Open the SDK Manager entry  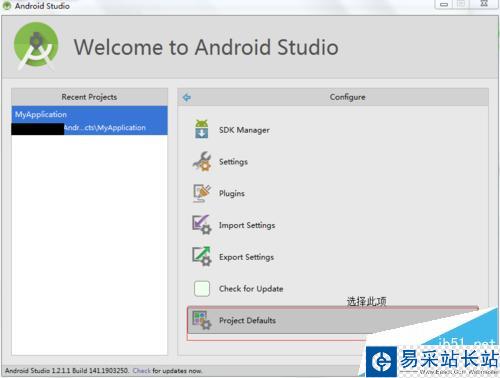244,130
